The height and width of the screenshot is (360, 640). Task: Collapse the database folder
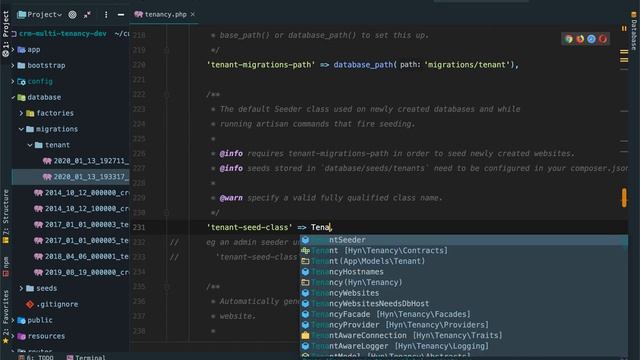click(13, 97)
